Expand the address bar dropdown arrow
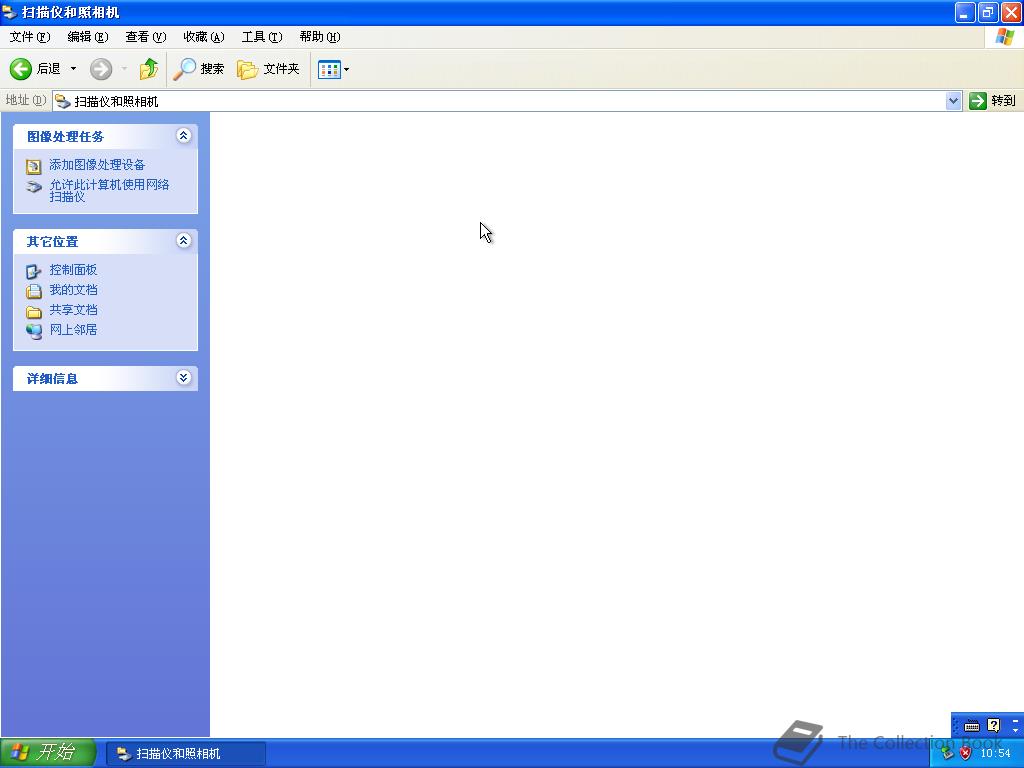The width and height of the screenshot is (1024, 768). [x=953, y=101]
